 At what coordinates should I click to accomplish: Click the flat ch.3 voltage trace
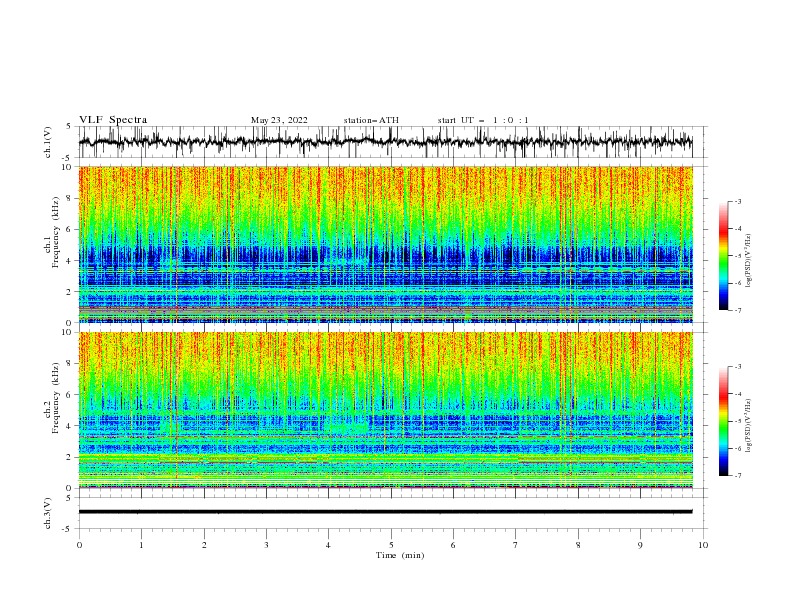pos(385,512)
